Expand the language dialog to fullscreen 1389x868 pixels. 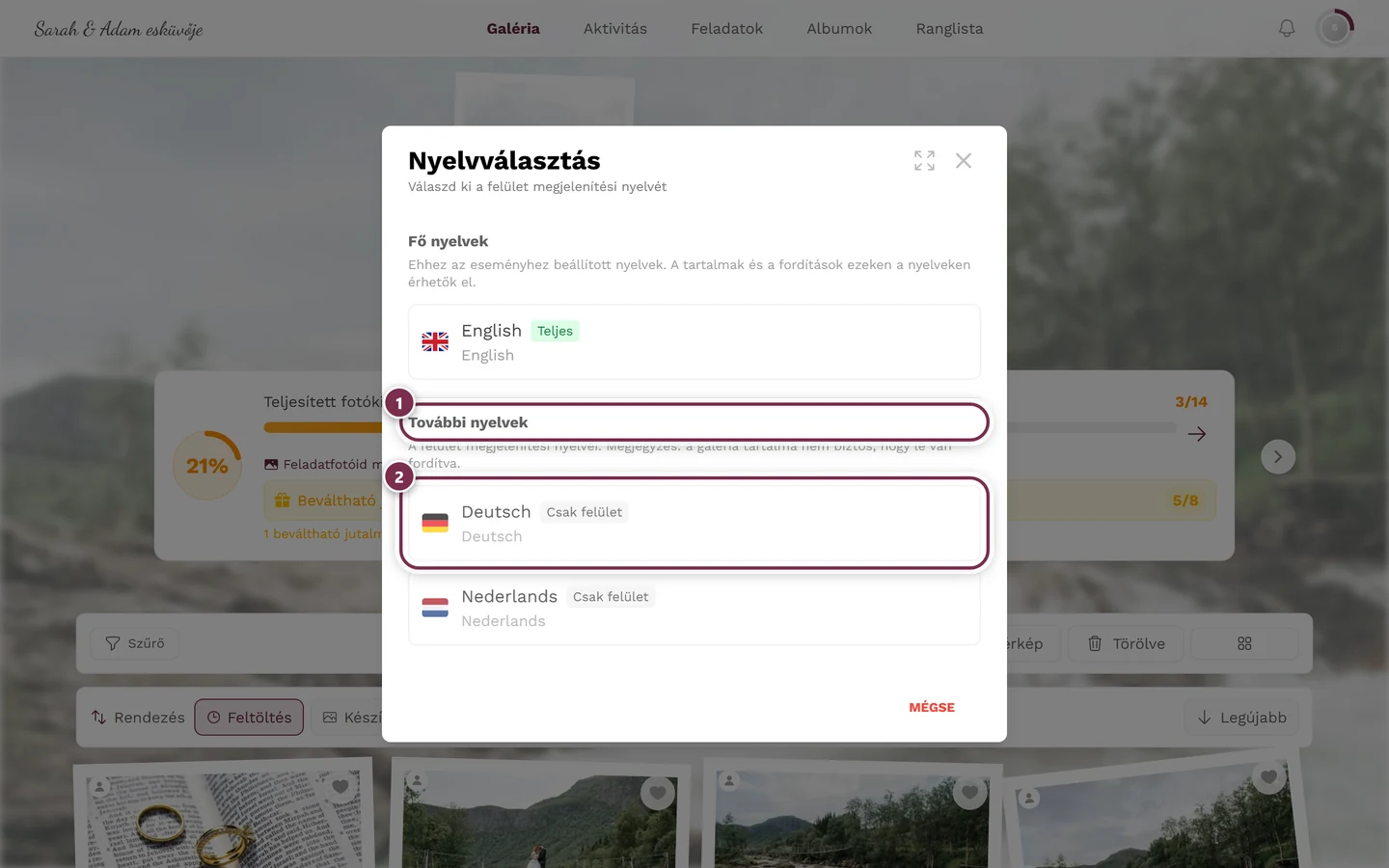coord(924,161)
